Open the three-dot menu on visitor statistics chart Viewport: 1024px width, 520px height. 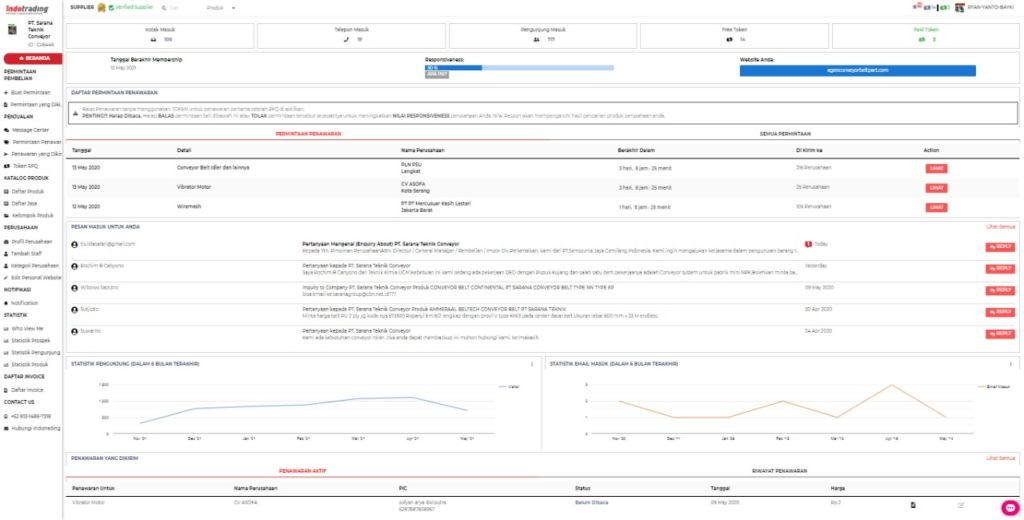pyautogui.click(x=532, y=364)
